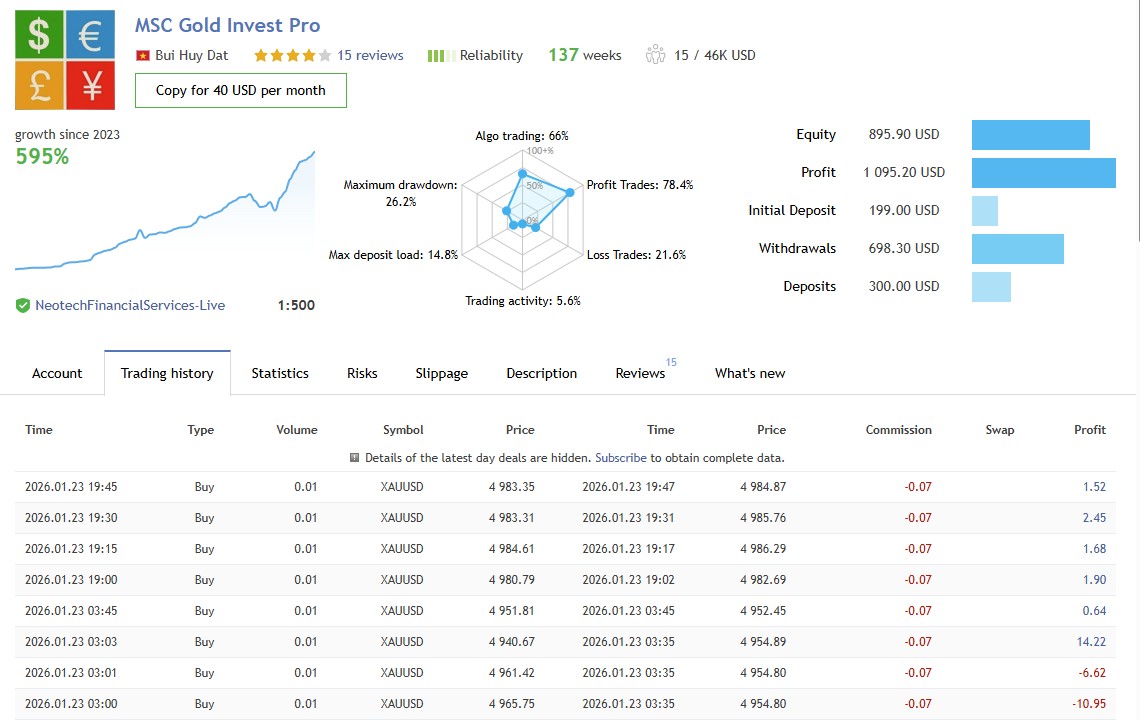The height and width of the screenshot is (720, 1140).
Task: Click the green verified shield icon
Action: 23,305
